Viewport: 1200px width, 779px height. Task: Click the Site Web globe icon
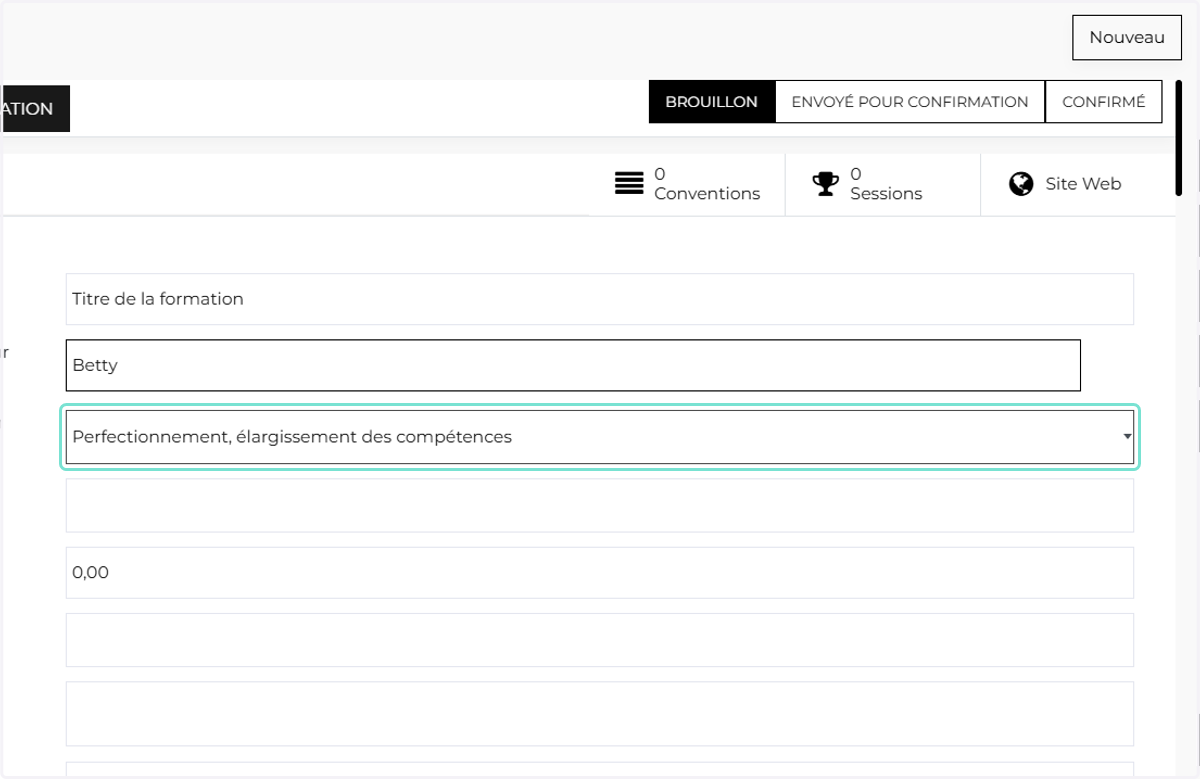[x=1021, y=184]
